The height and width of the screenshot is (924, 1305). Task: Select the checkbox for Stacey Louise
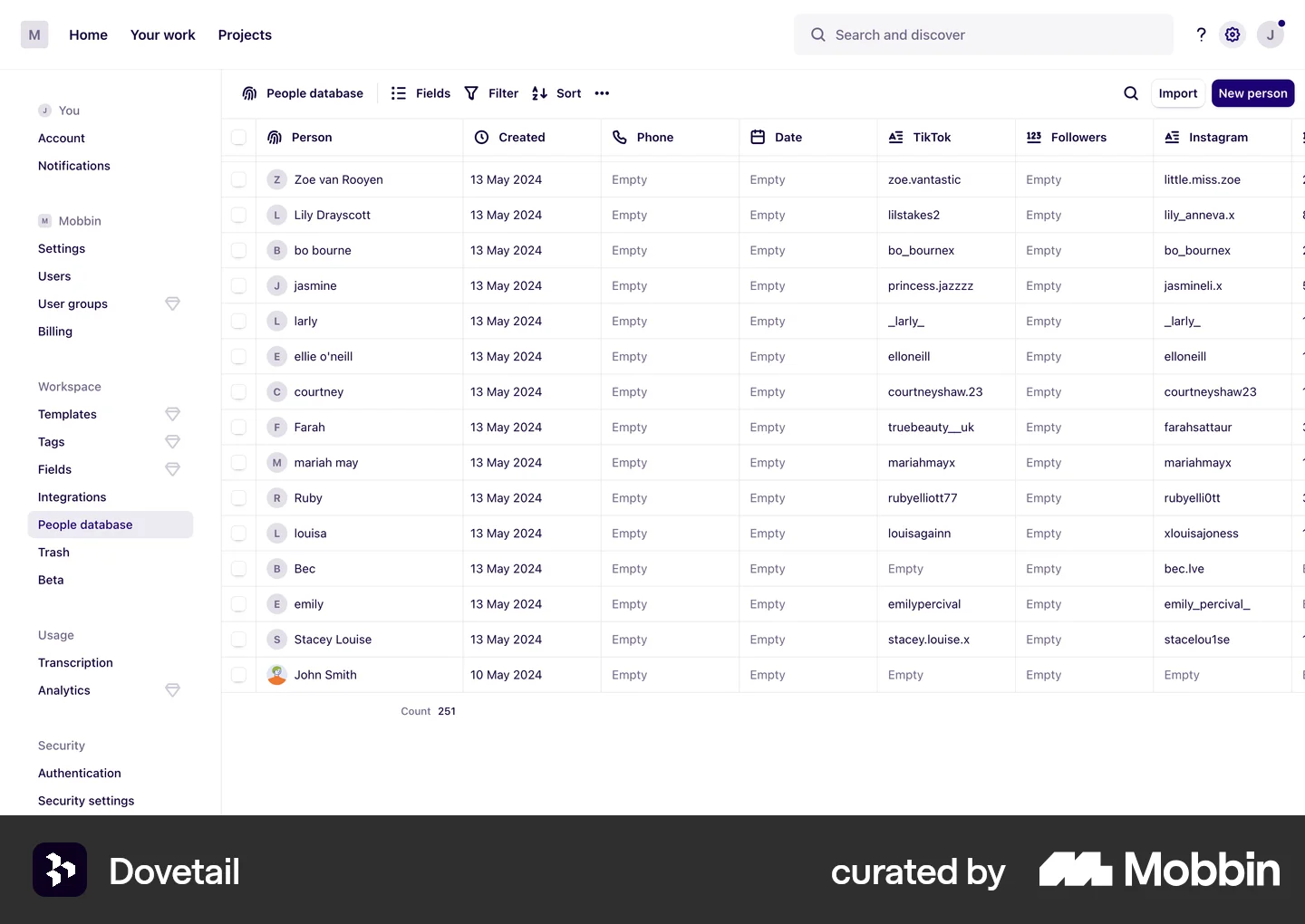(x=238, y=640)
